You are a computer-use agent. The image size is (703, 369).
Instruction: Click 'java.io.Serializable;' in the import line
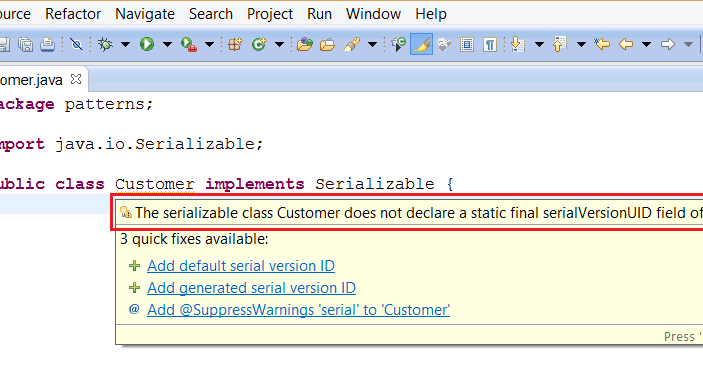tap(159, 144)
